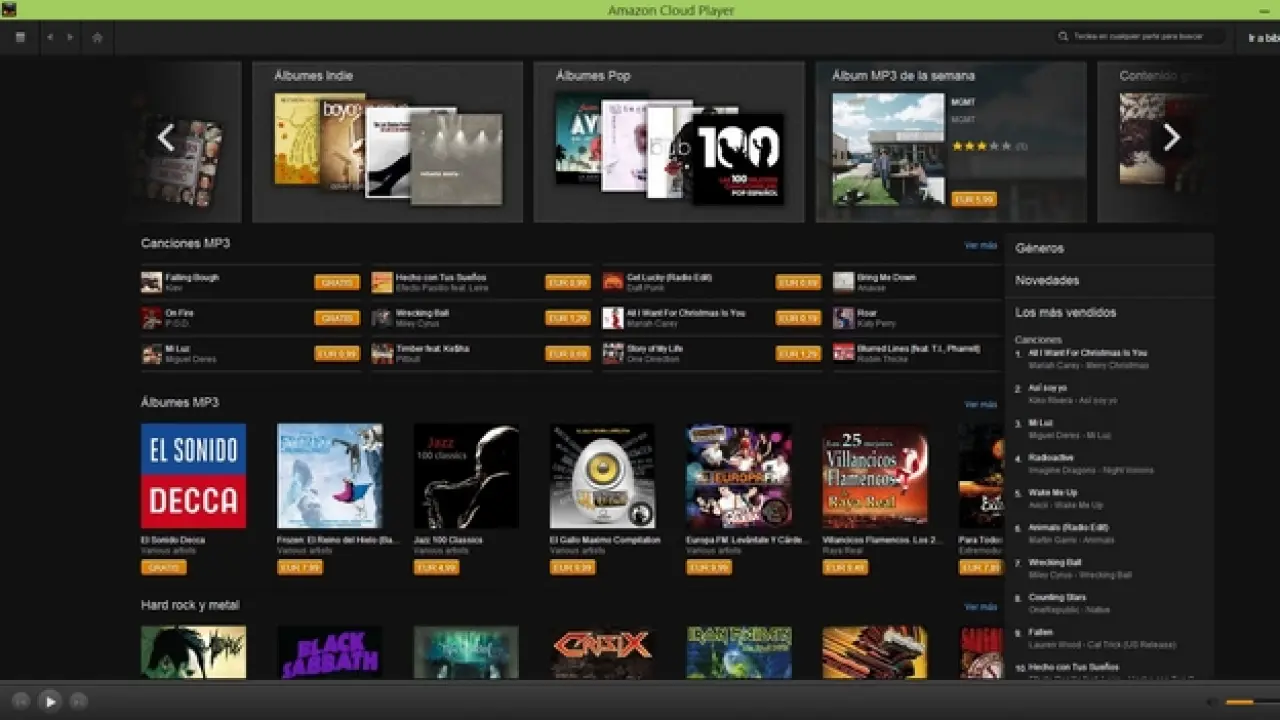Expand the Novedades section in the sidebar

(1047, 281)
